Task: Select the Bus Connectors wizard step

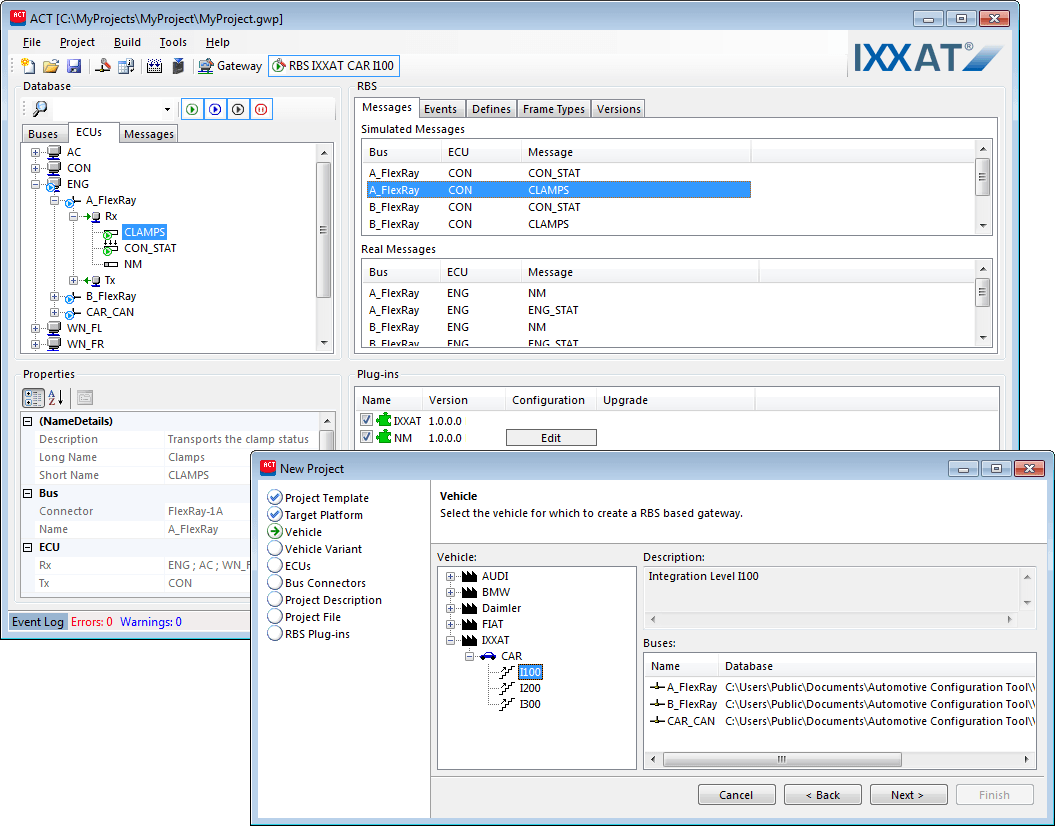Action: [x=317, y=583]
